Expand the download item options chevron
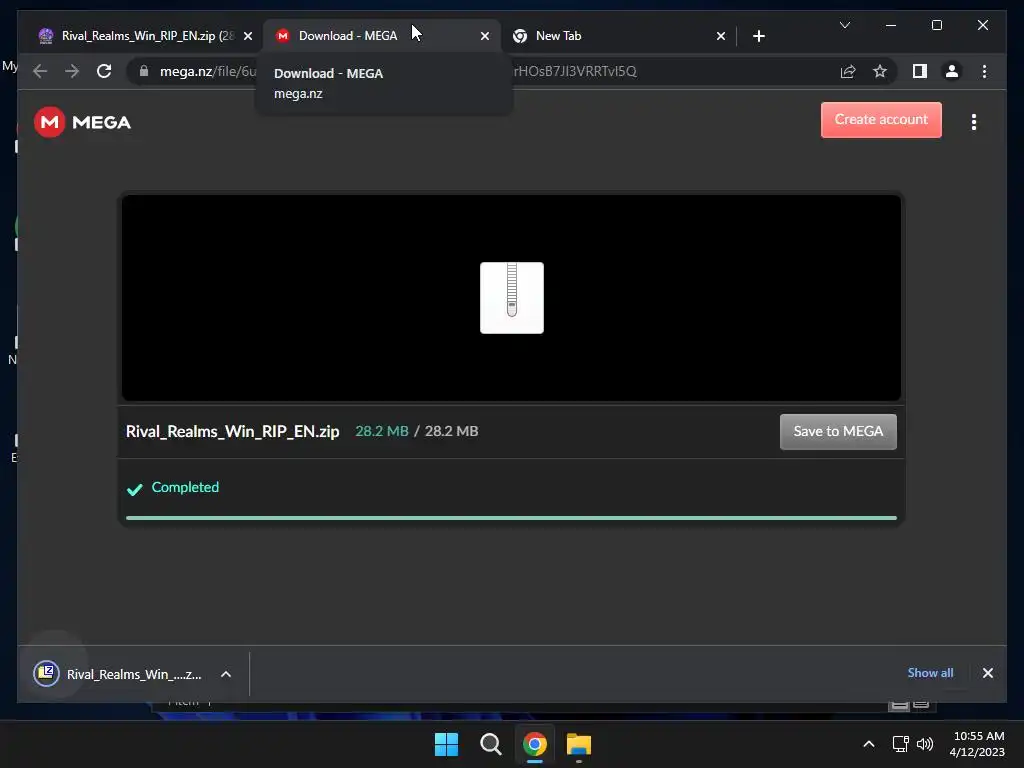 [226, 674]
